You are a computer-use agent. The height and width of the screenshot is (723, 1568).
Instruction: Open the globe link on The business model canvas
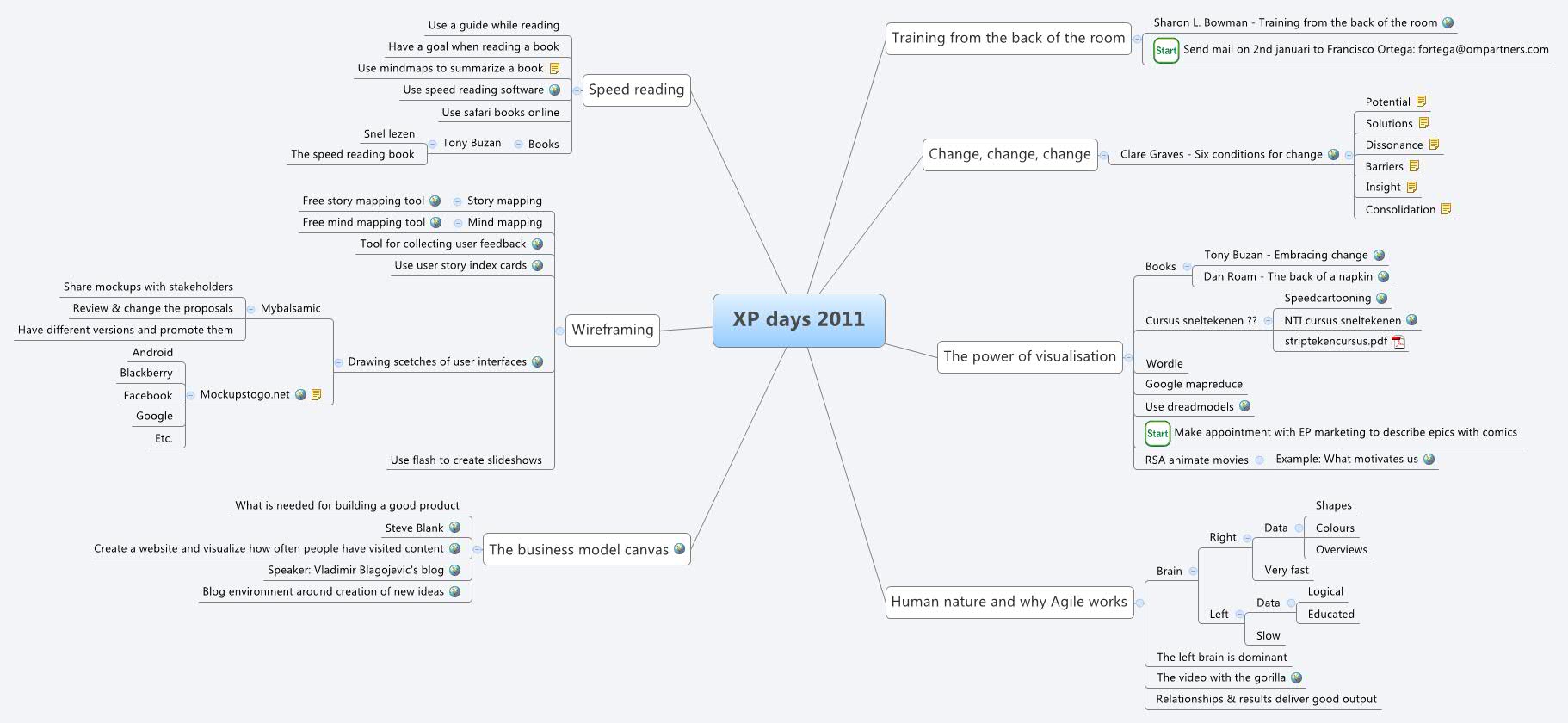[679, 548]
